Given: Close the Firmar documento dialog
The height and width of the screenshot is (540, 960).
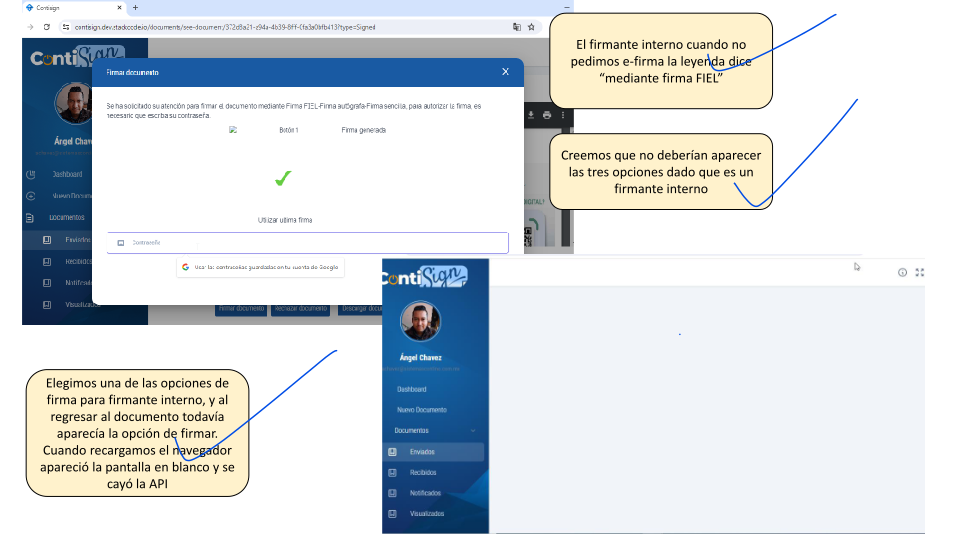Looking at the screenshot, I should tap(506, 72).
